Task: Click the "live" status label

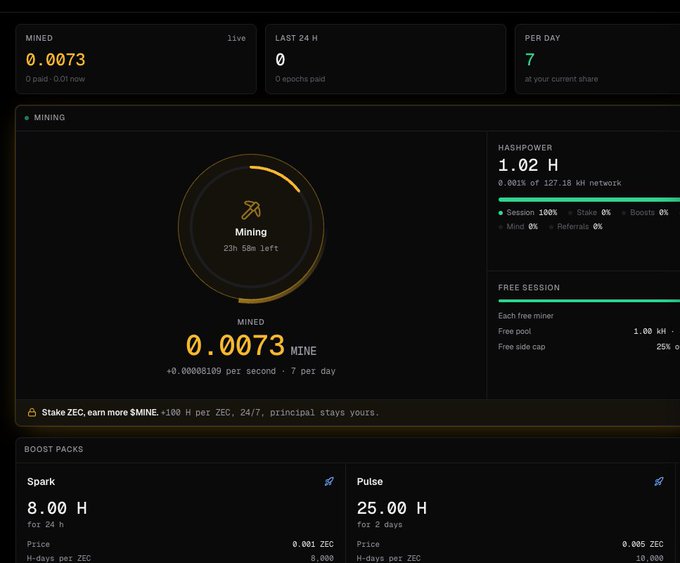Action: tap(236, 38)
